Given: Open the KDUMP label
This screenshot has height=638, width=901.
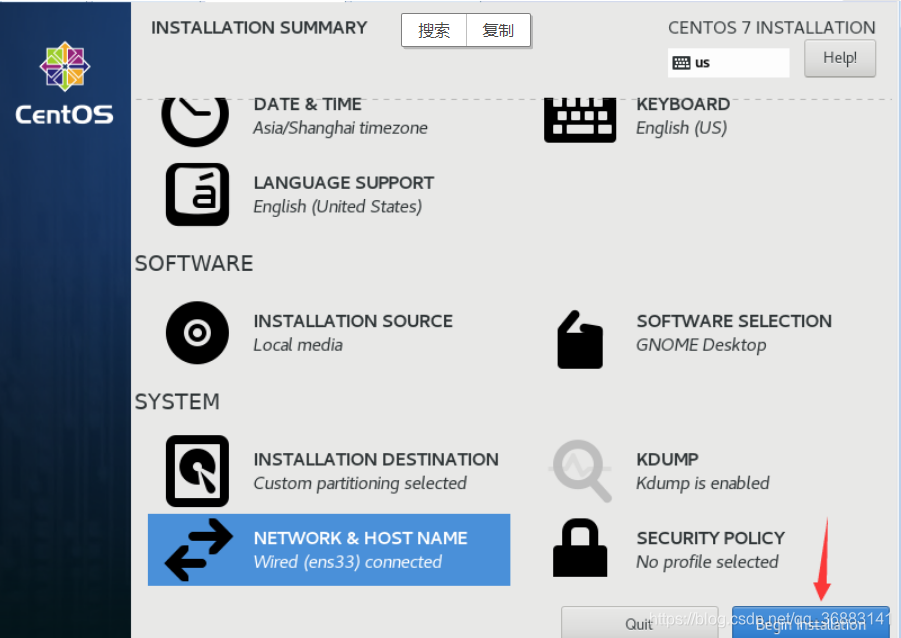Looking at the screenshot, I should pos(667,459).
